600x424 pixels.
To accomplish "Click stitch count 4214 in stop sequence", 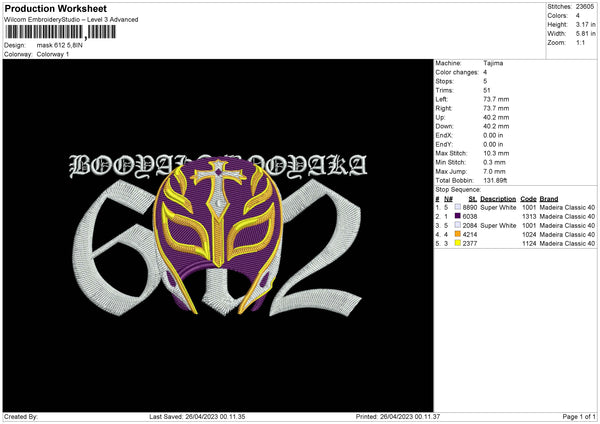I will (x=470, y=234).
